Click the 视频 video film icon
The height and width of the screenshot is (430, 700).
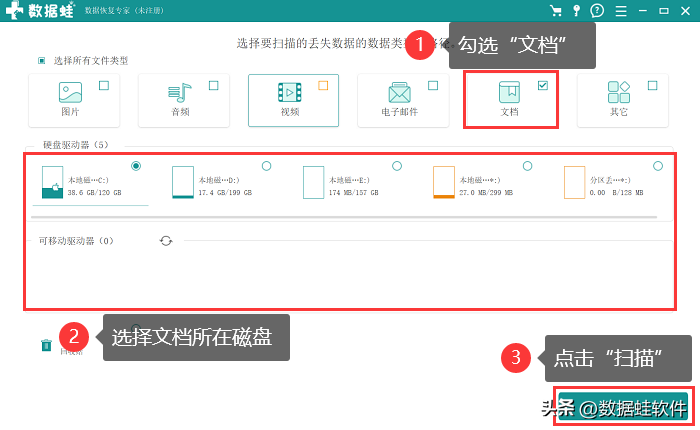coord(289,93)
